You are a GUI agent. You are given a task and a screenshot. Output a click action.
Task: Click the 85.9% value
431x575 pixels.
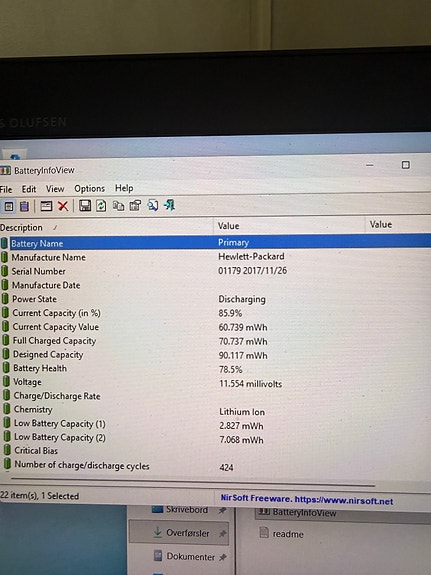point(230,313)
